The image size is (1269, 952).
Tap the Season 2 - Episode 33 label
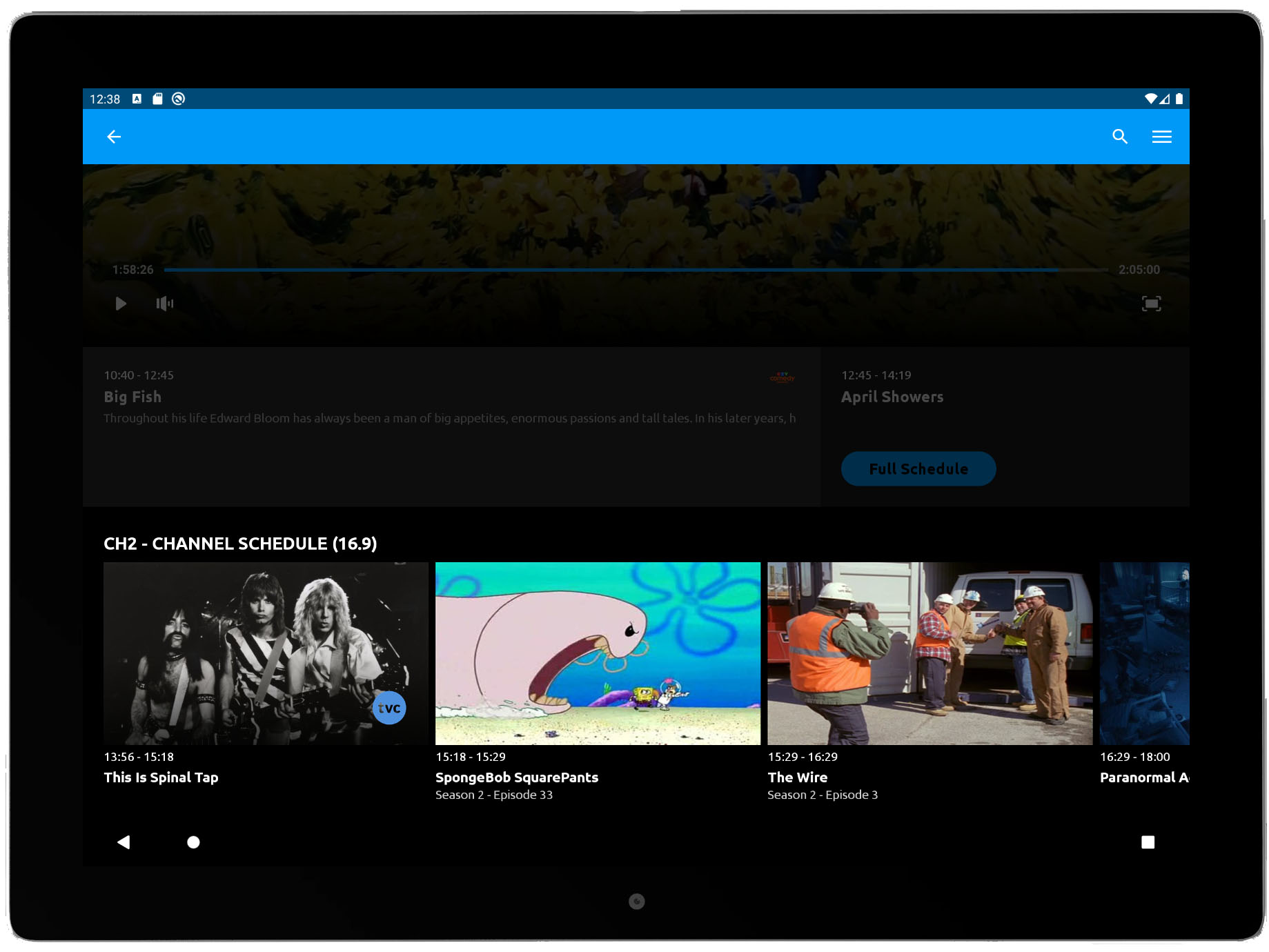(x=494, y=795)
